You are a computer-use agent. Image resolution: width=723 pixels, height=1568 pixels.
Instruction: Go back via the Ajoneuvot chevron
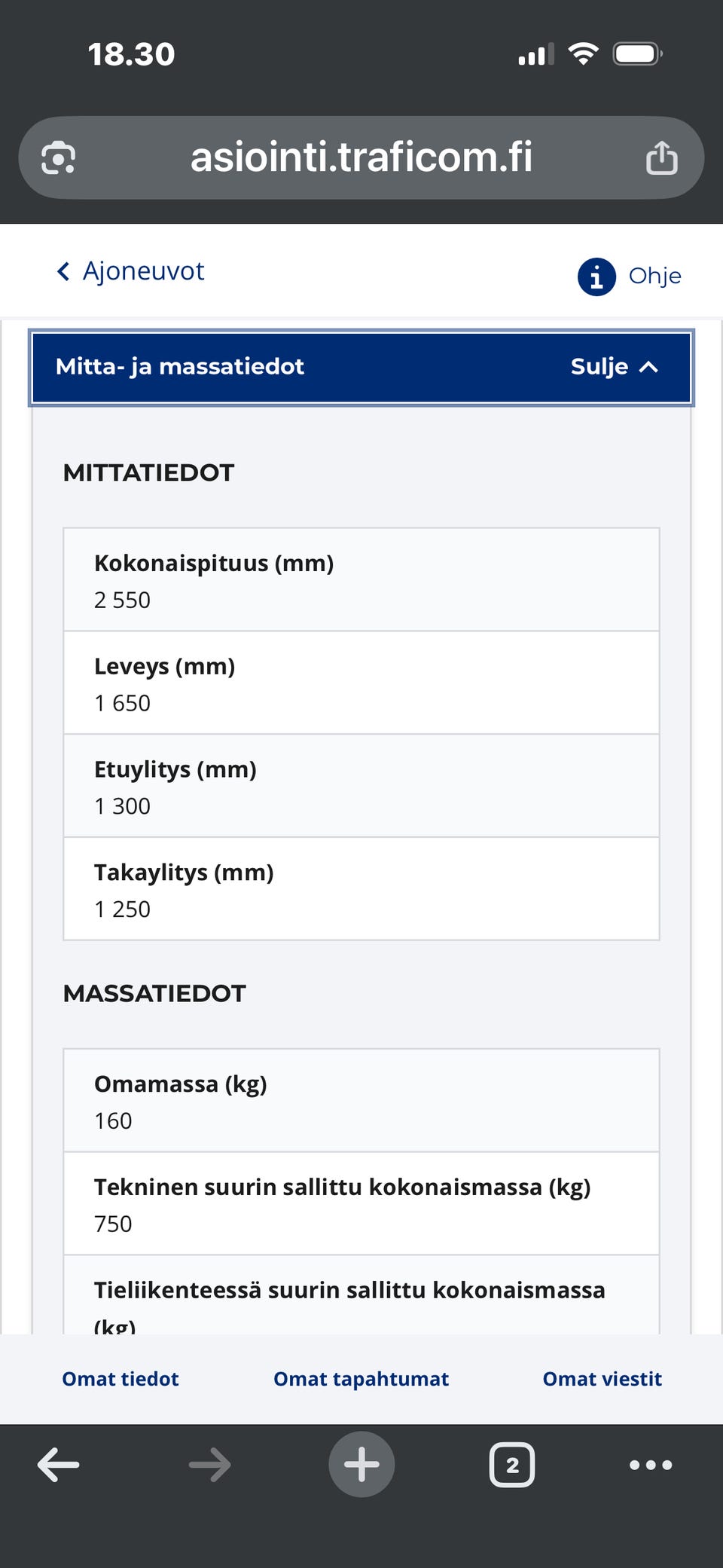[x=64, y=271]
